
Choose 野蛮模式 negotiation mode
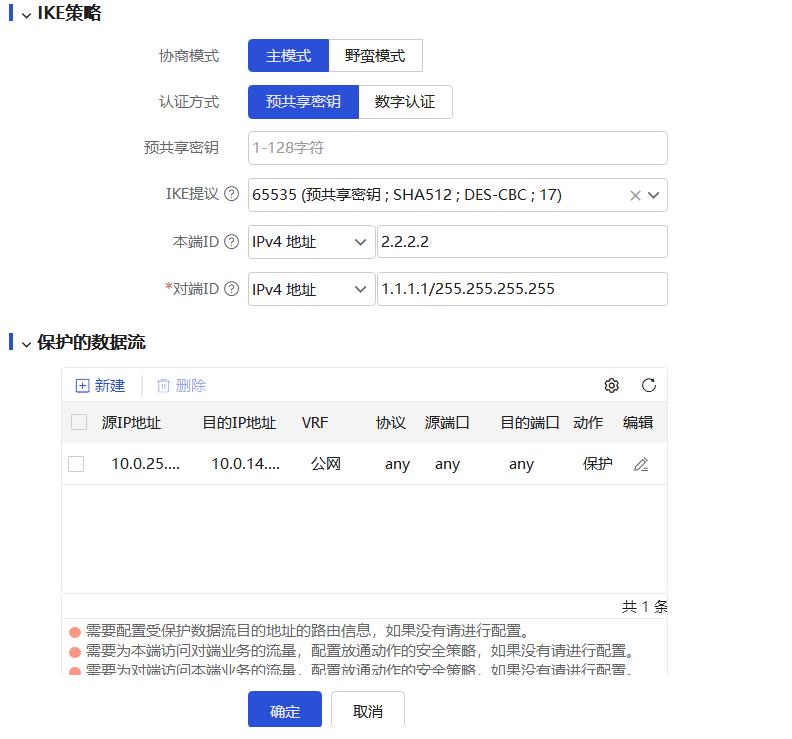[375, 56]
